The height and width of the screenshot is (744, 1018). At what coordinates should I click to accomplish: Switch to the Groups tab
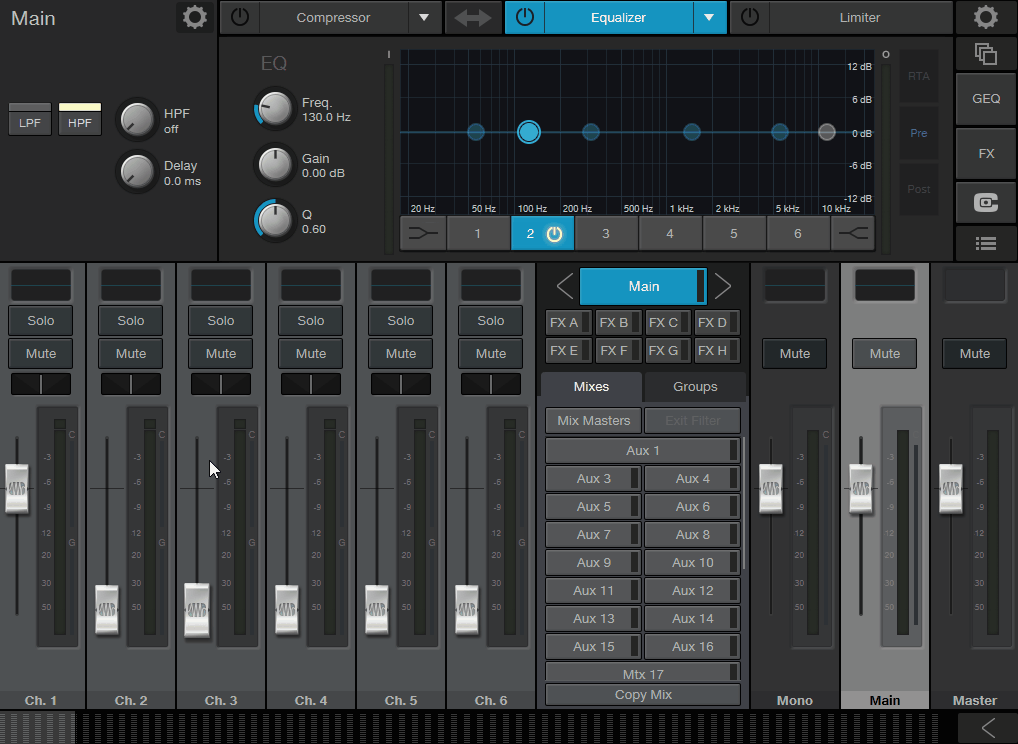(x=695, y=387)
